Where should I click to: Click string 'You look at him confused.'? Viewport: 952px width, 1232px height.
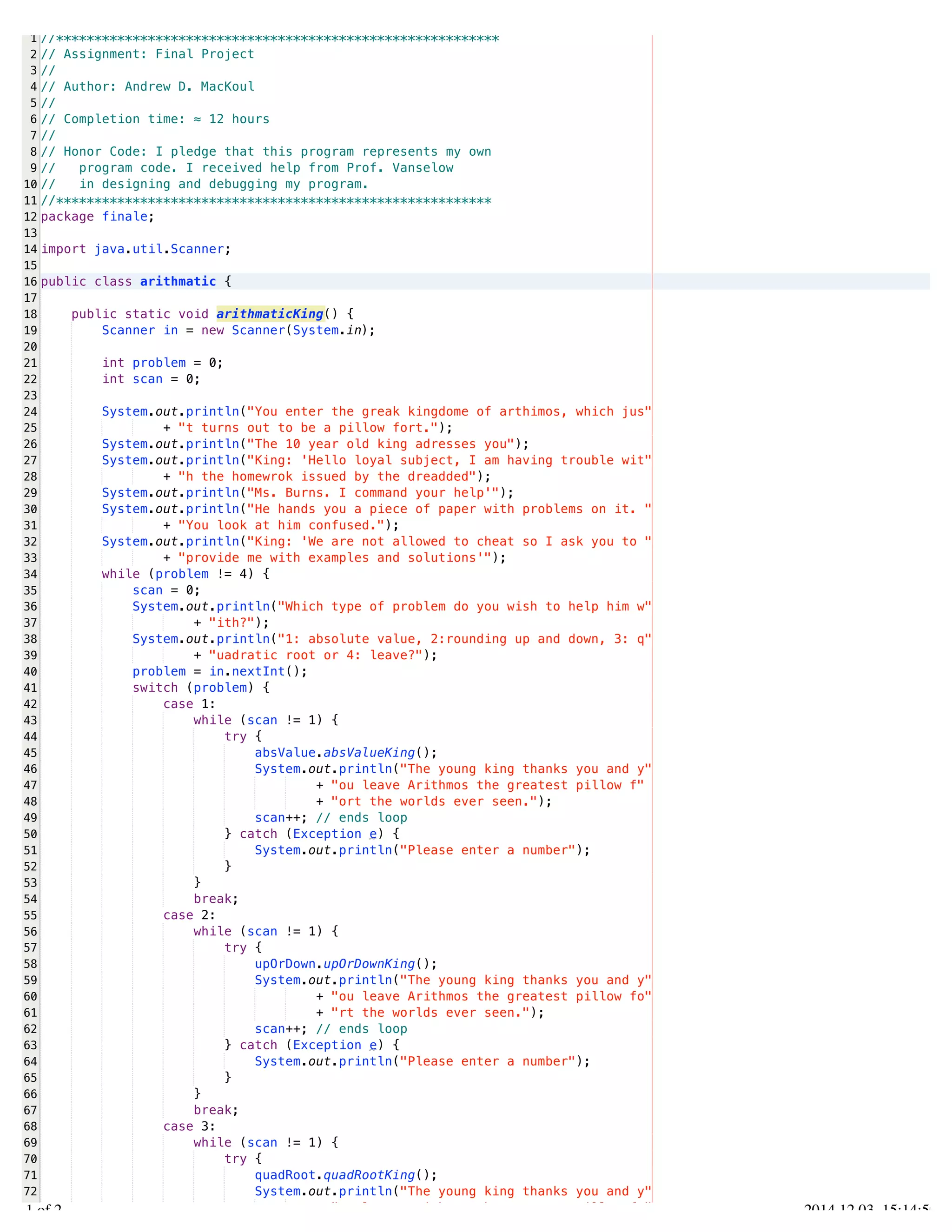281,525
